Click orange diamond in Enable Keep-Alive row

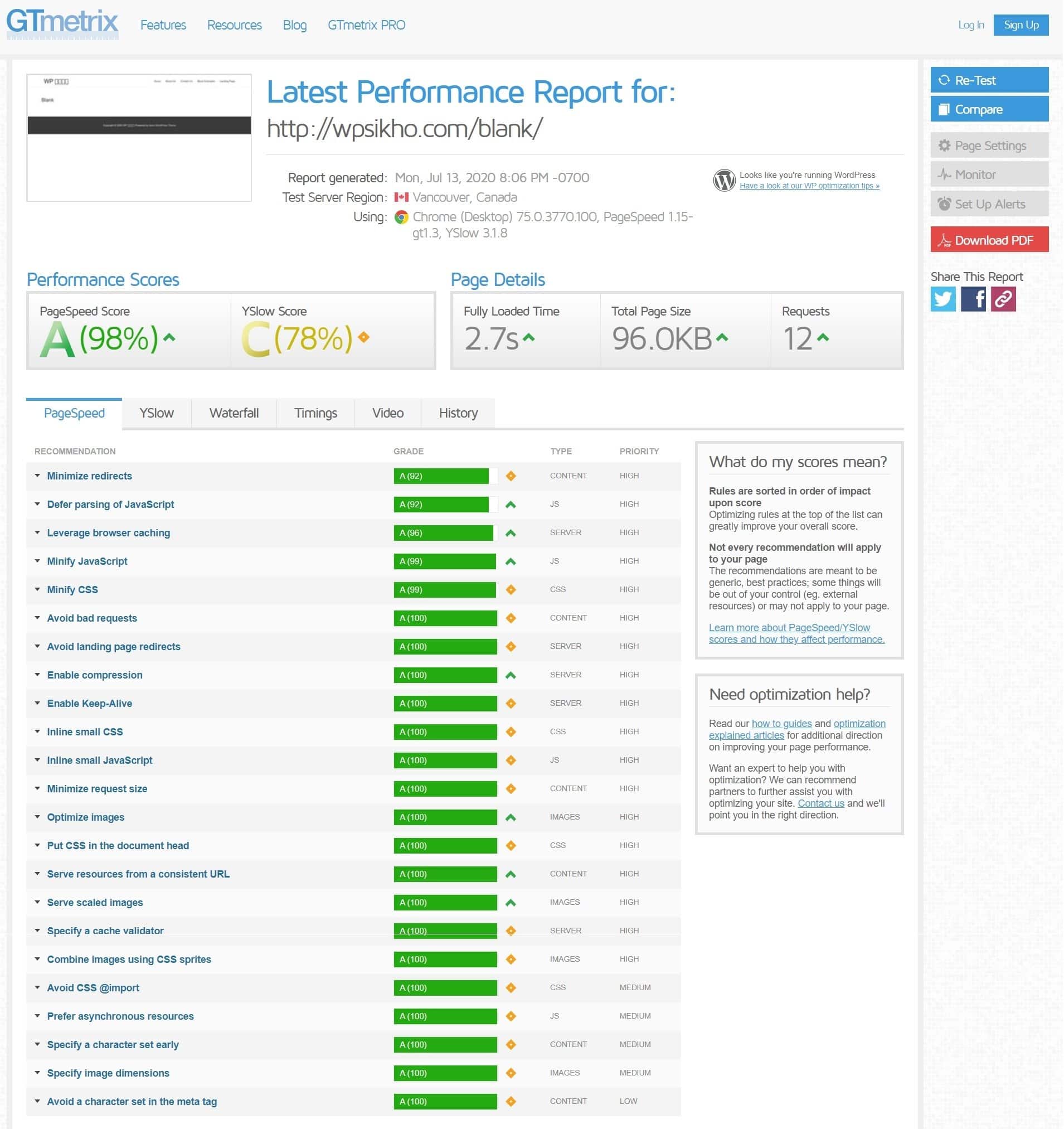pyautogui.click(x=511, y=704)
